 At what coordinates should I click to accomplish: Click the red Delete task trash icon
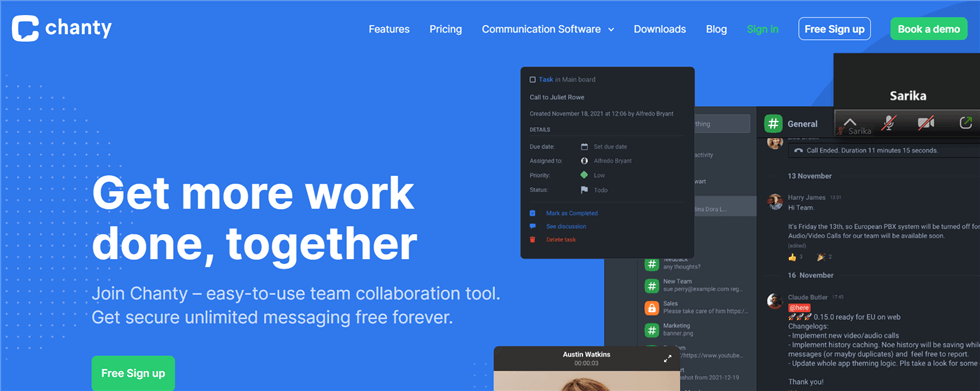point(532,239)
